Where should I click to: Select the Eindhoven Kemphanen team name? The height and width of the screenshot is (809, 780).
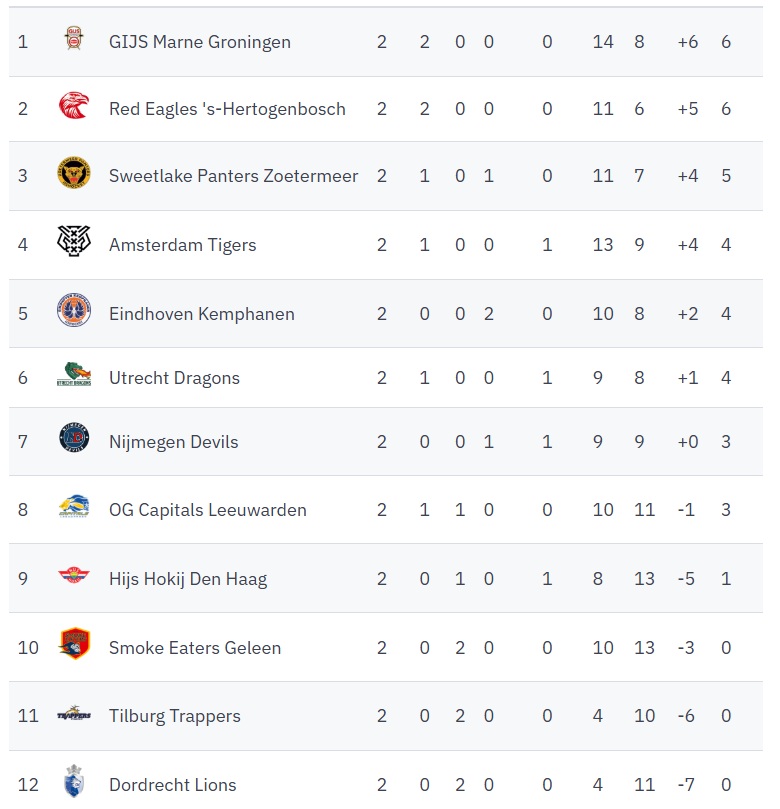pos(202,314)
